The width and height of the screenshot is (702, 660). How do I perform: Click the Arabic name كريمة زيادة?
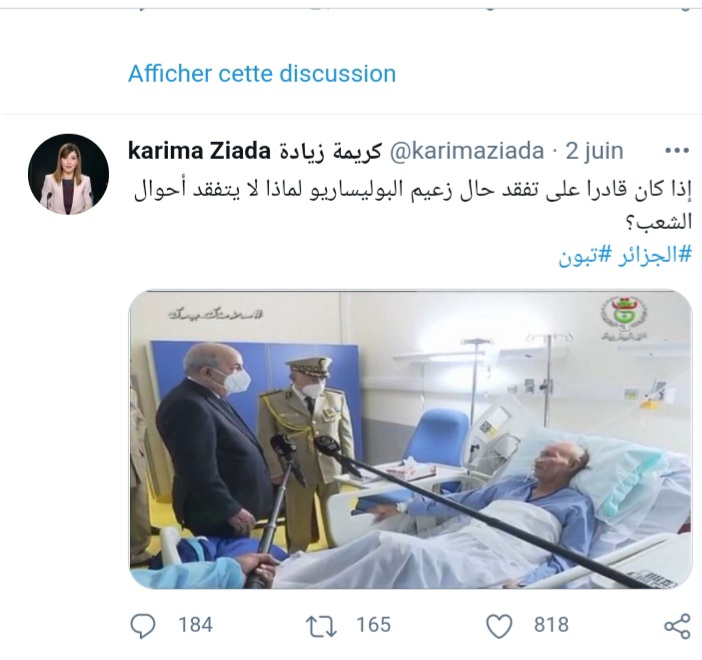330,151
